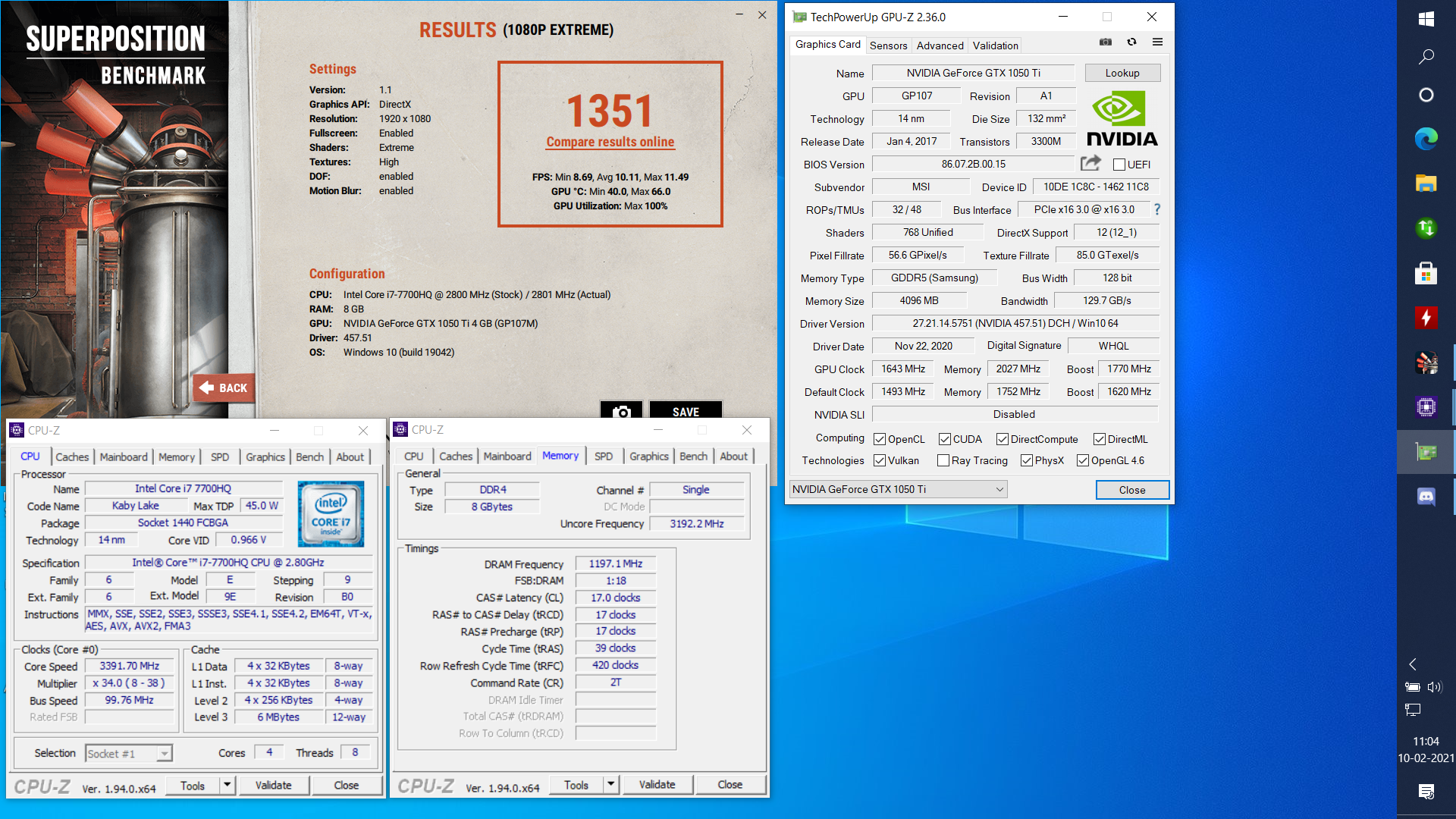Click Validate in Memory CPU-Z window
Viewport: 1456px width, 819px height.
point(657,785)
